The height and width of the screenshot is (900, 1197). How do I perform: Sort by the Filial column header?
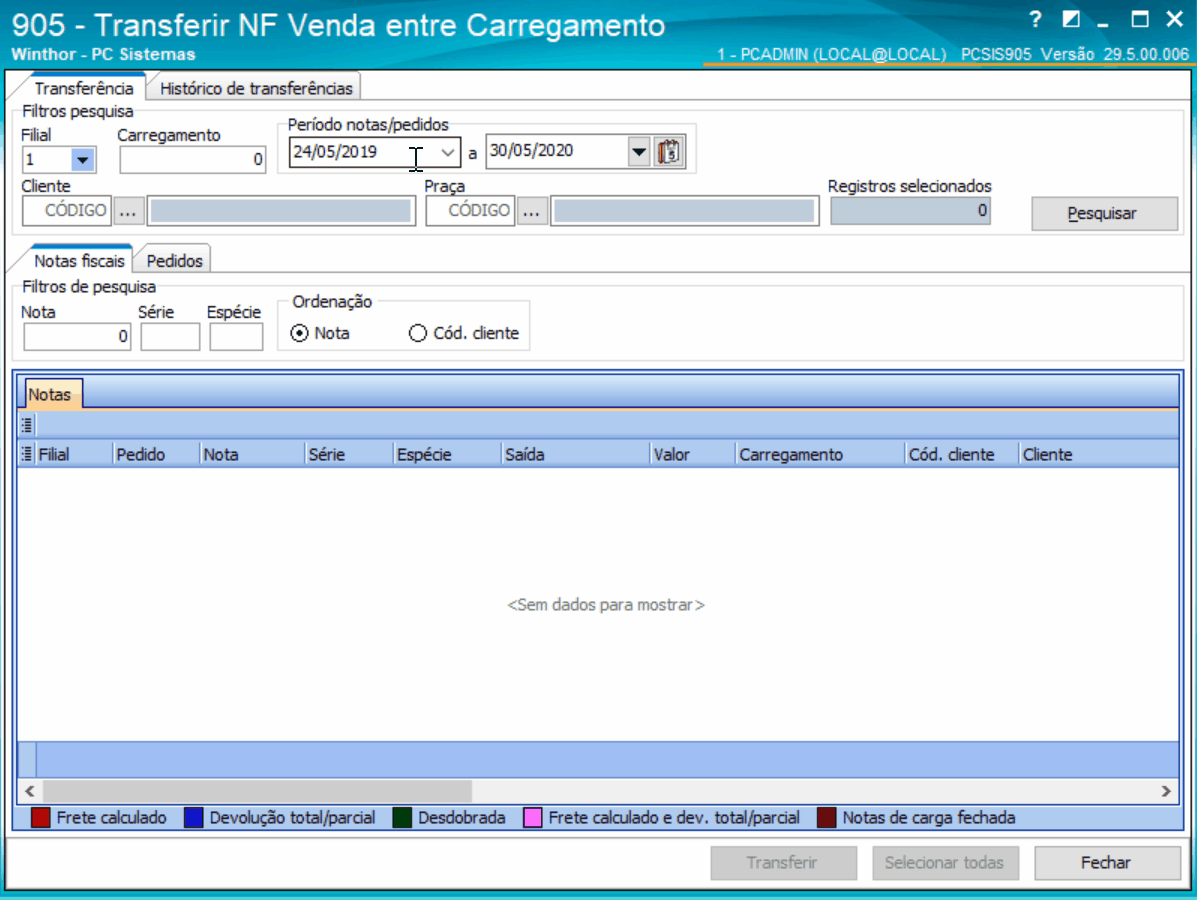(74, 454)
